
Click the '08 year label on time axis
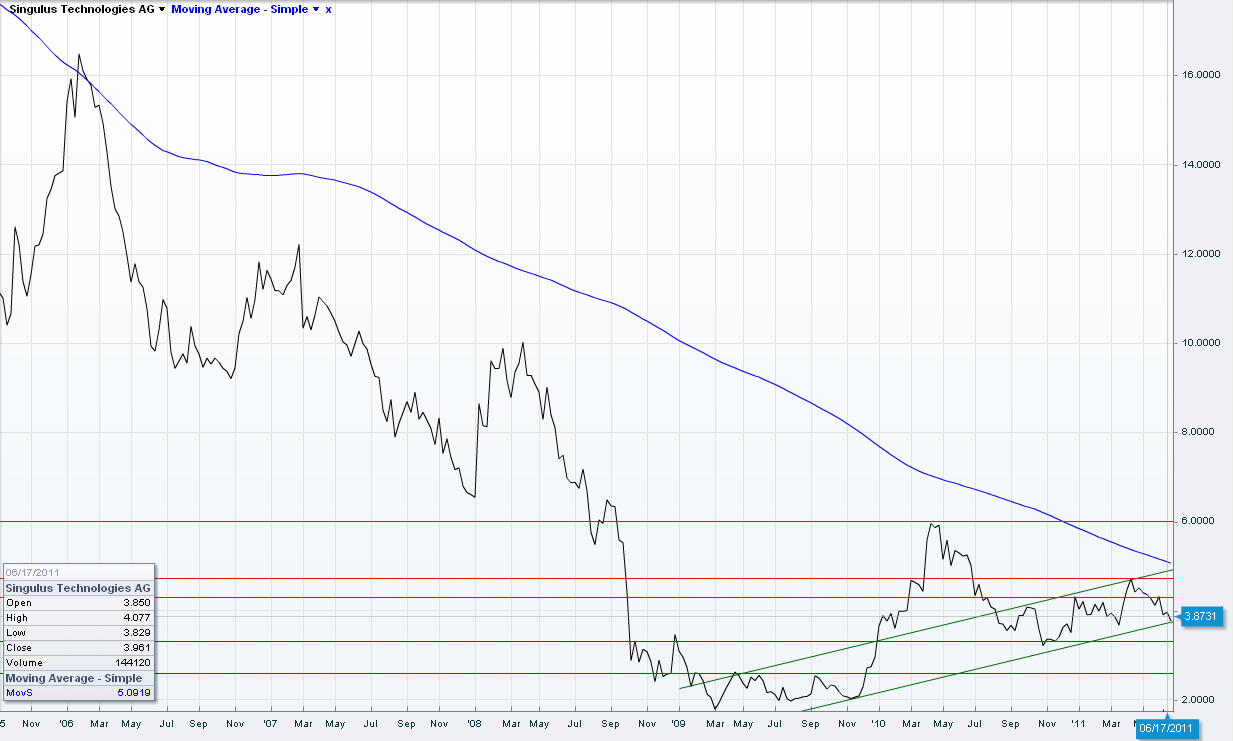coord(474,722)
